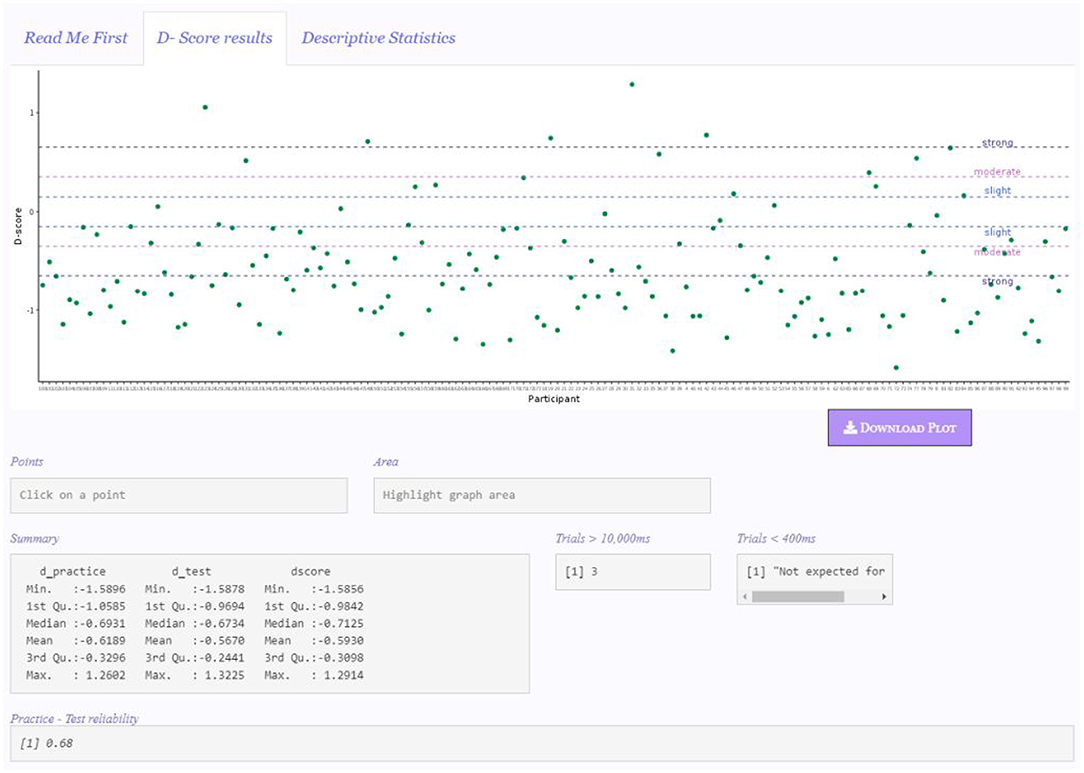Screen dimensions: 1084x773
Task: Click the 'Click on a point' output box
Action: coord(178,495)
